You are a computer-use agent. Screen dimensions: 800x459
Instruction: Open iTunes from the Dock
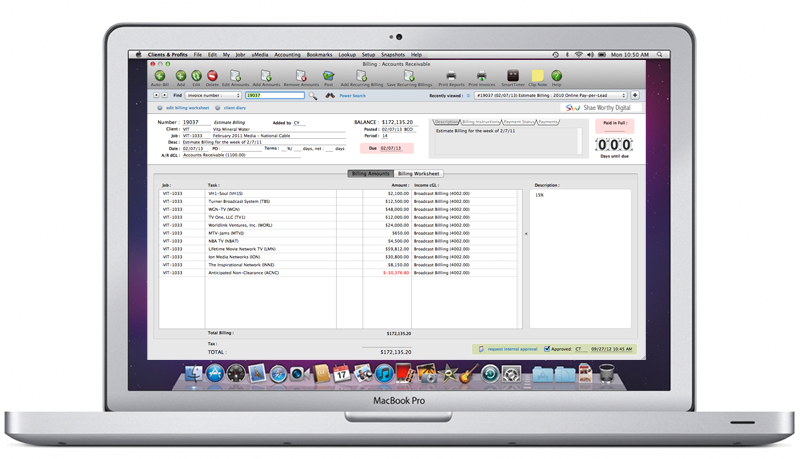point(384,374)
